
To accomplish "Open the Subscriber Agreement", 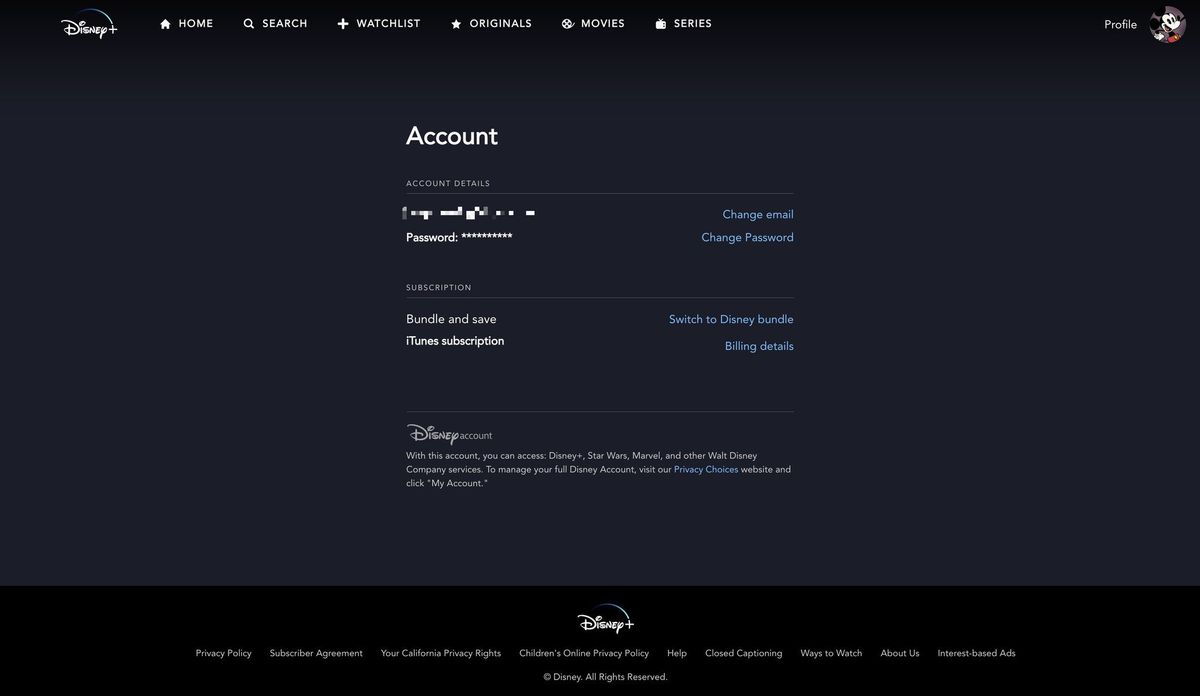I will (316, 651).
